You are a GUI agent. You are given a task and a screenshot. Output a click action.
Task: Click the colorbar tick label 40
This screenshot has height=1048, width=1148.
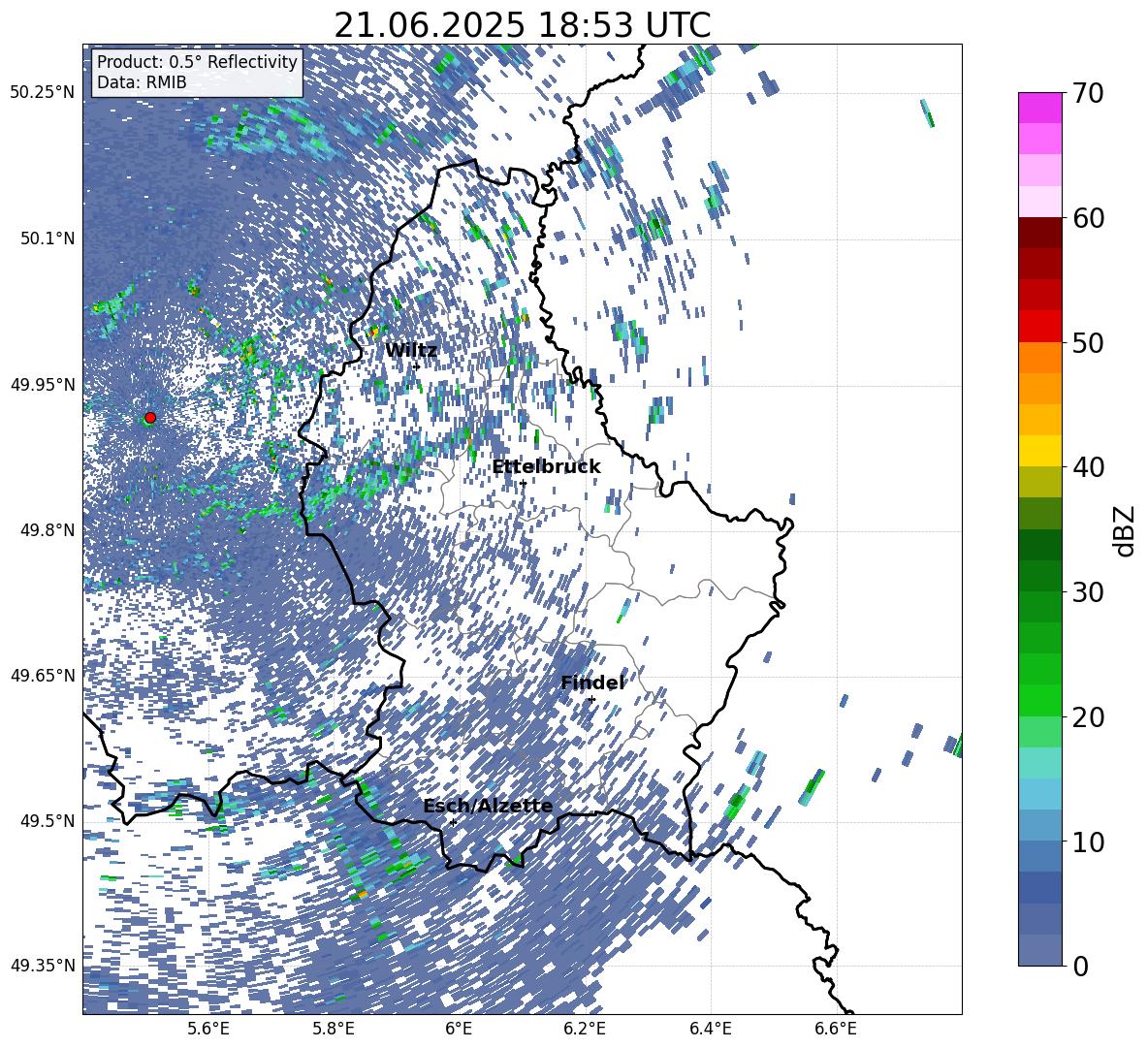(x=1088, y=467)
